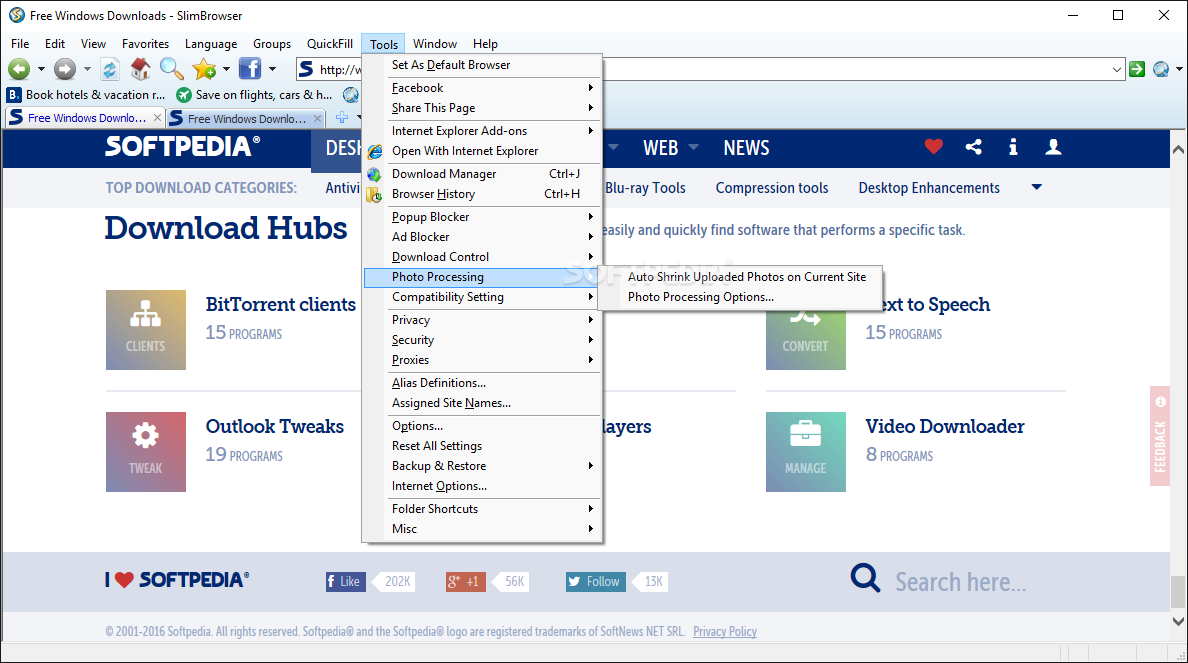
Task: Open the search engine dropdown arrow
Action: (x=1179, y=69)
